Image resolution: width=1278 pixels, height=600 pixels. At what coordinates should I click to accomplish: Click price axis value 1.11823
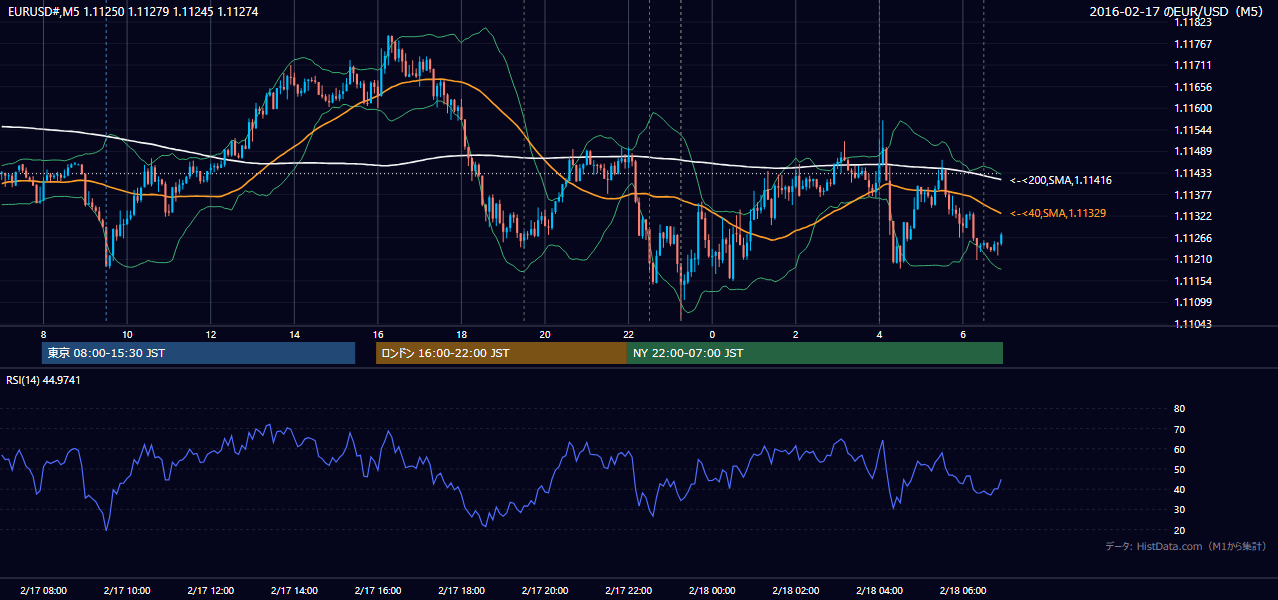pos(1193,21)
